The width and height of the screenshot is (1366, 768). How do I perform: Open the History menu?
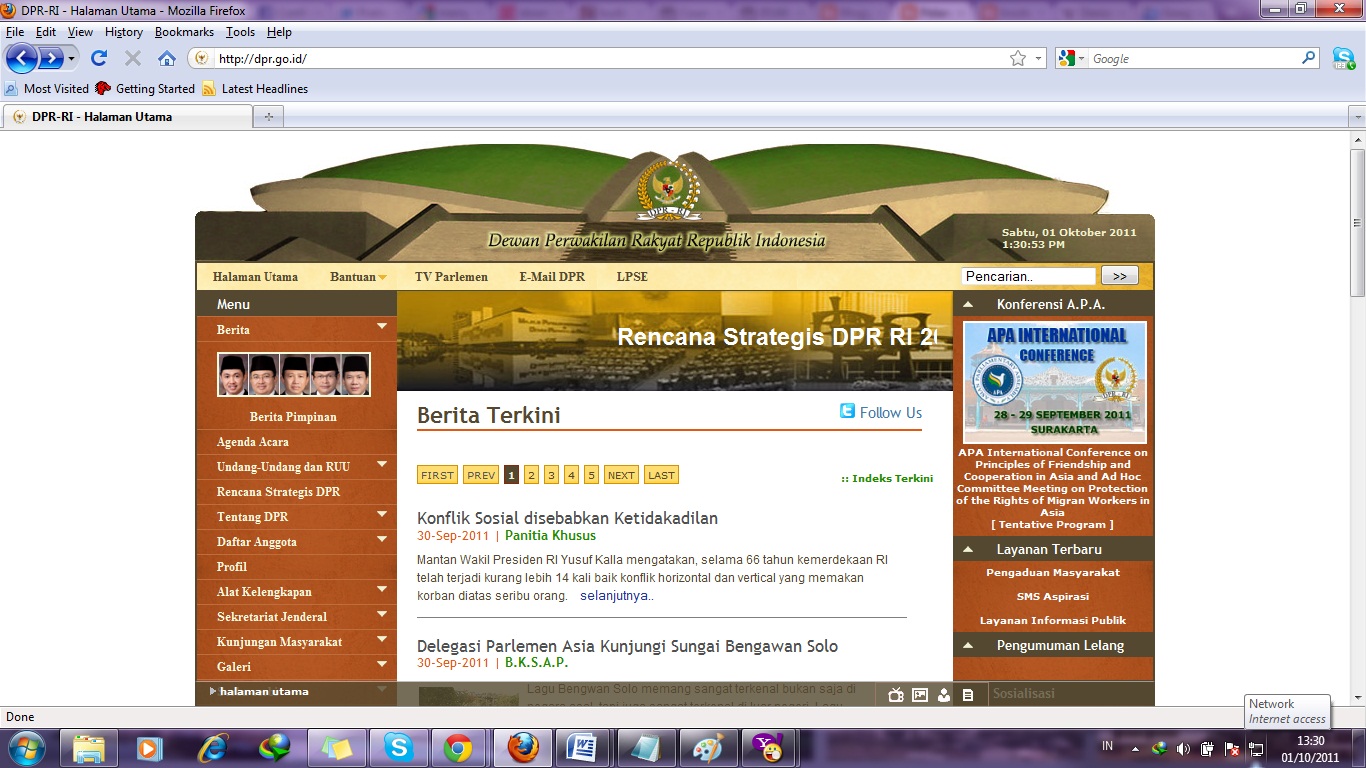pos(124,32)
